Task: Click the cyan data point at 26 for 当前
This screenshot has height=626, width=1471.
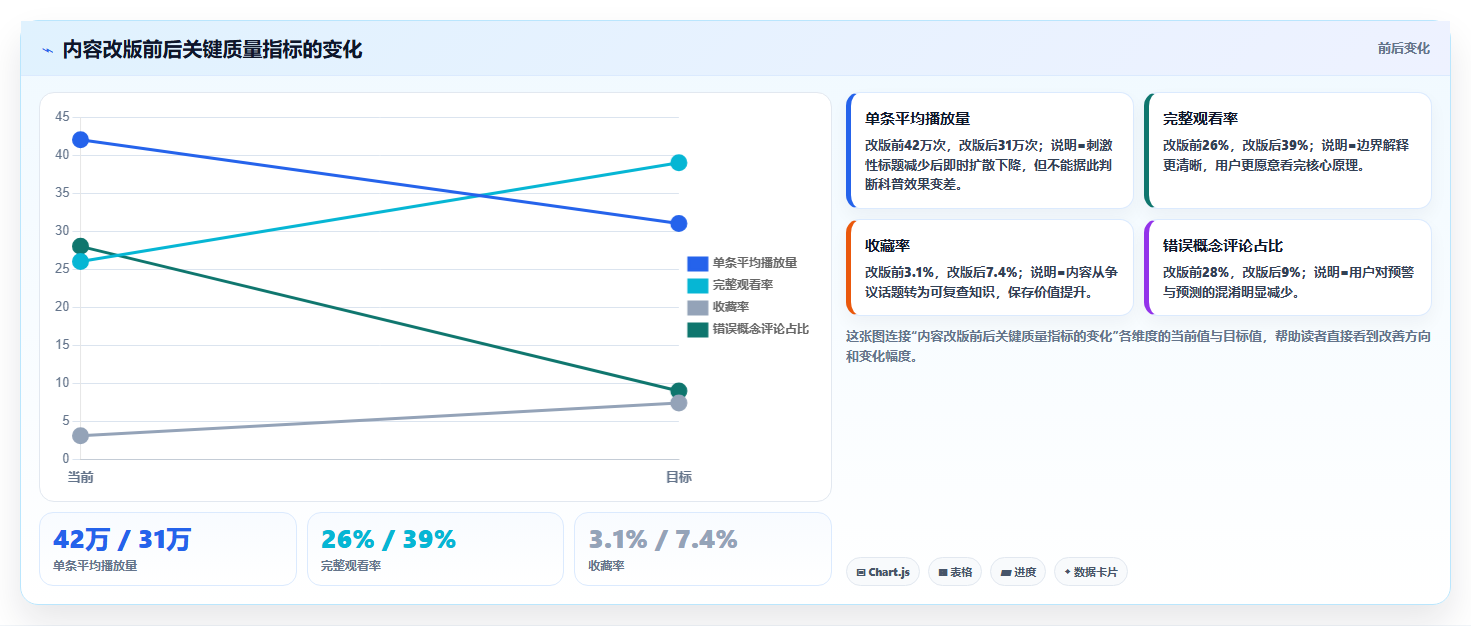Action: (81, 261)
